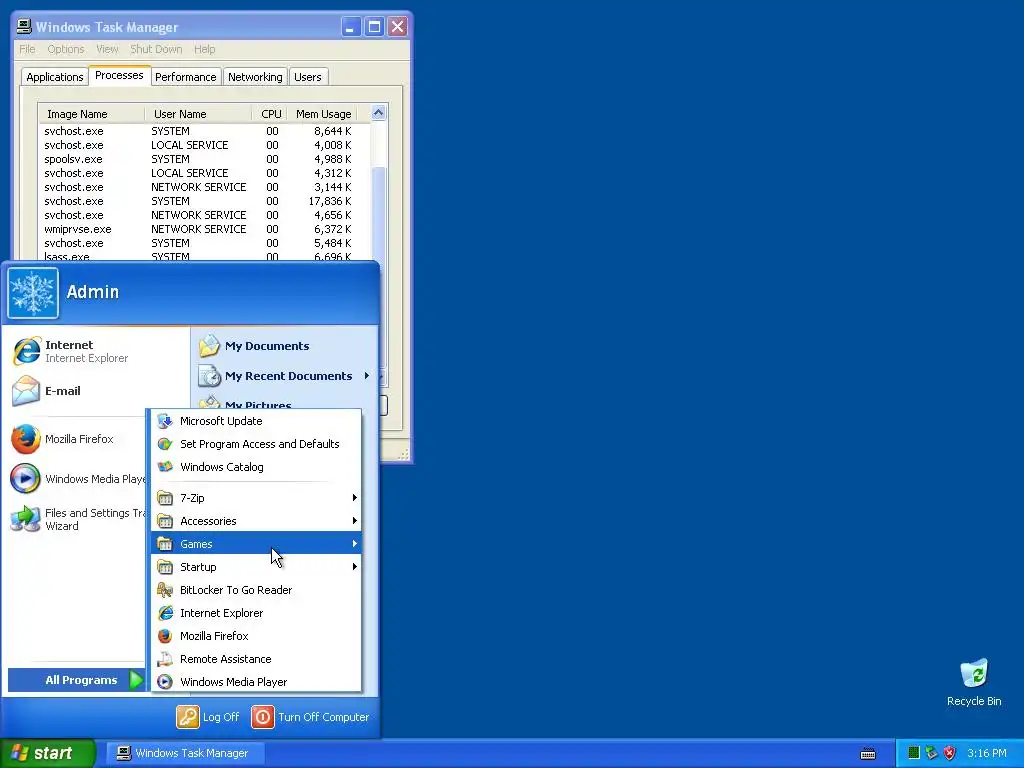1024x768 pixels.
Task: Click the keyboard icon on taskbar
Action: coord(868,754)
